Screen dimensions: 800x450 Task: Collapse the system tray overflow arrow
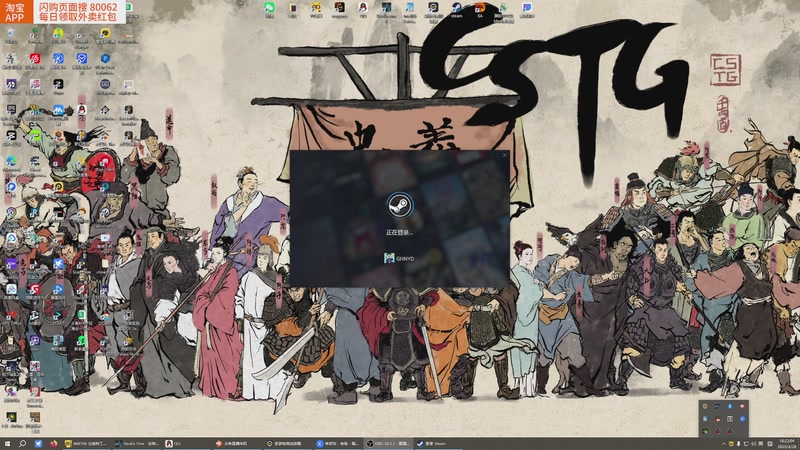pyautogui.click(x=723, y=444)
